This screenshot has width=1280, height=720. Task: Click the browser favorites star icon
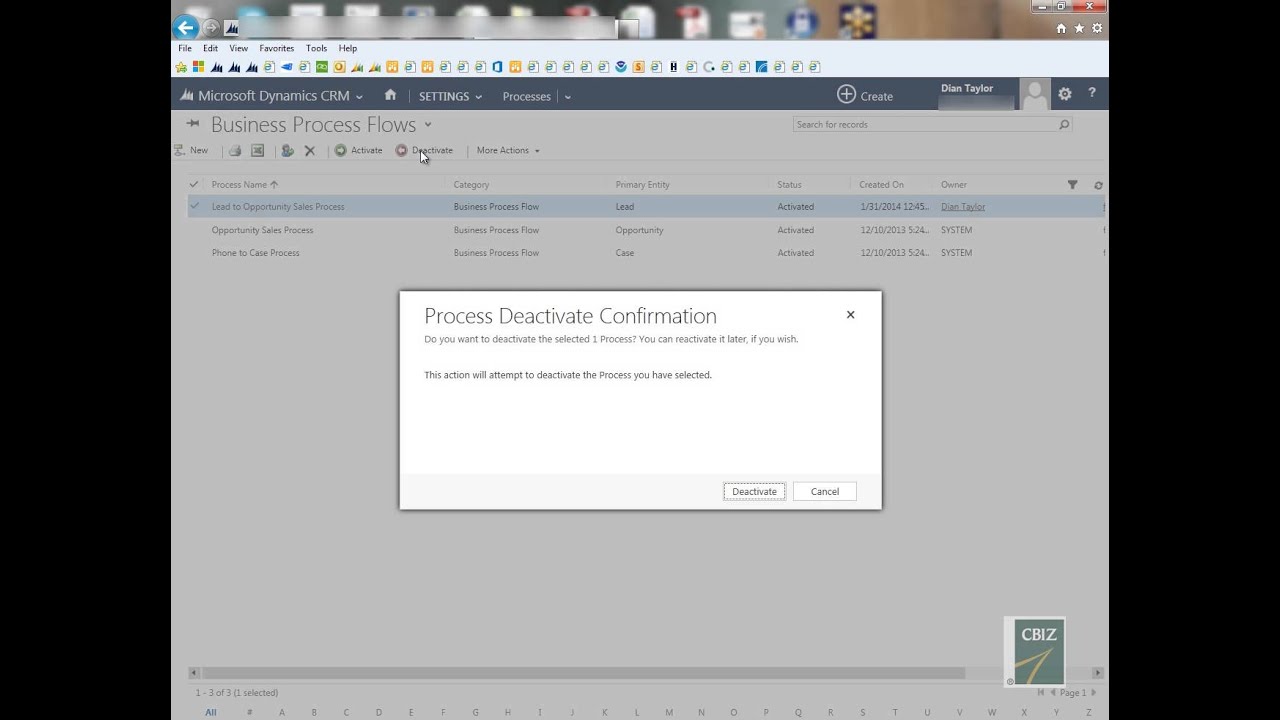1079,29
